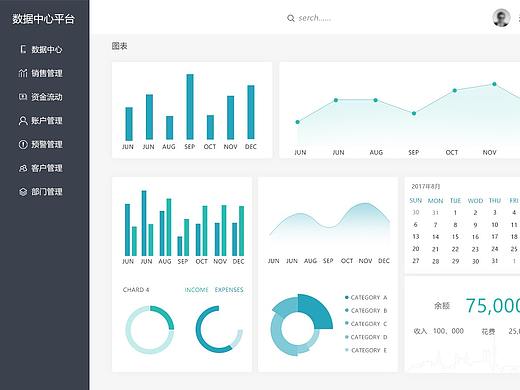The height and width of the screenshot is (390, 520).
Task: Select CATEGORY D legend entry
Action: [366, 337]
